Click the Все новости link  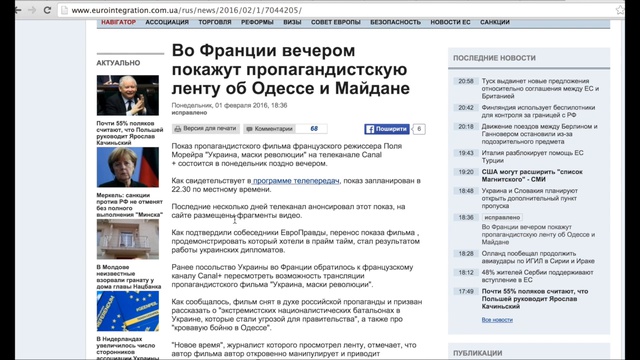click(x=497, y=320)
